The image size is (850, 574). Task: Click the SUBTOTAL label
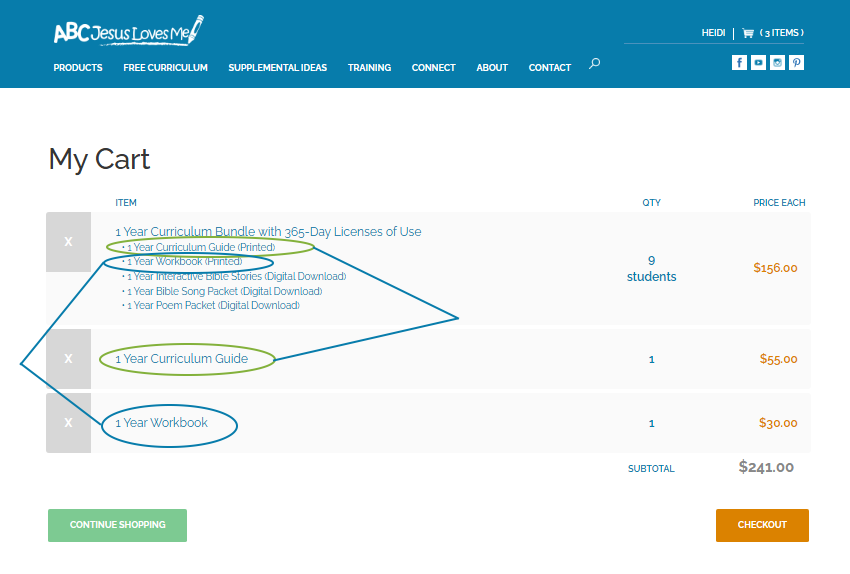click(651, 469)
